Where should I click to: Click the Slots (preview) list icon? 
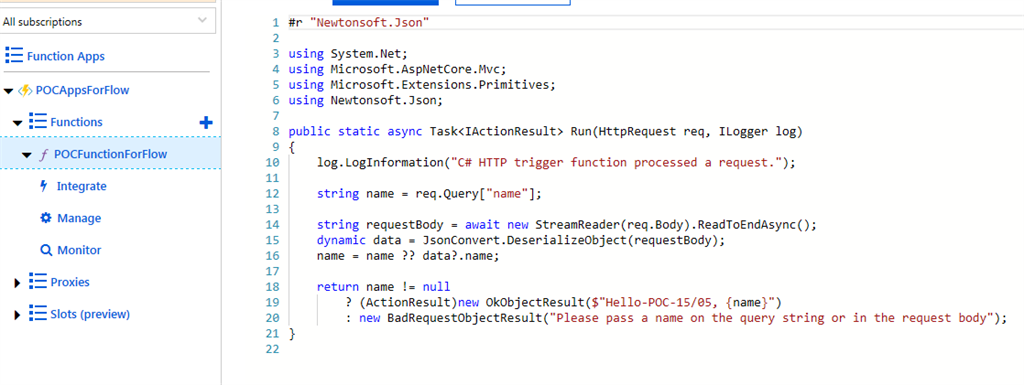pos(39,314)
